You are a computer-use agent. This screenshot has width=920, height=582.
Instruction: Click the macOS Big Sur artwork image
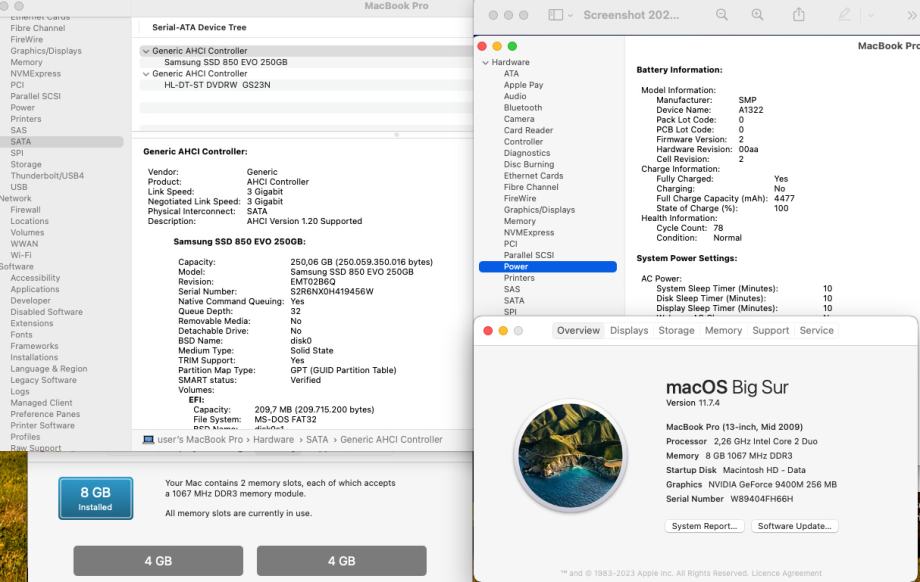570,456
